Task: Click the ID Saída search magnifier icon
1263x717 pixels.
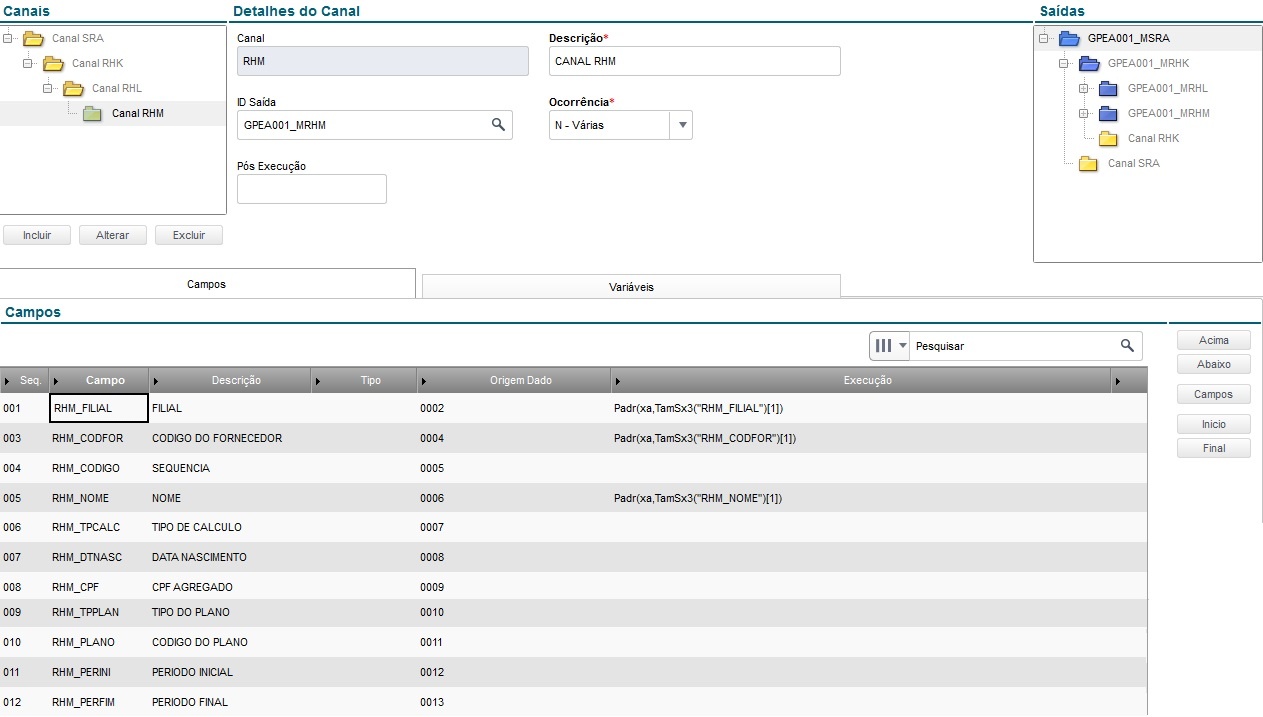Action: (x=497, y=125)
